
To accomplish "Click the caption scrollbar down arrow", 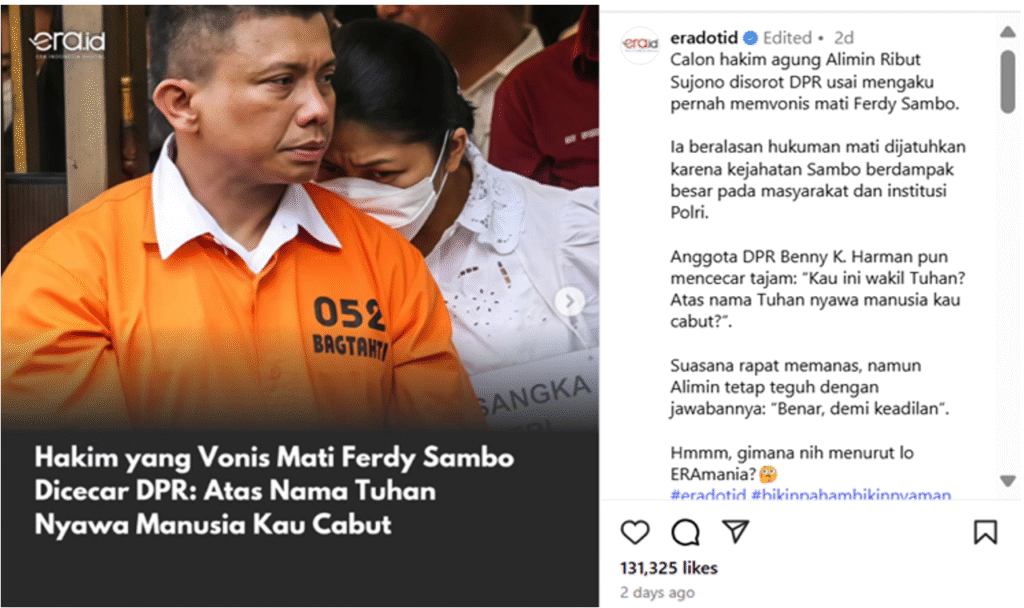I will (1008, 481).
